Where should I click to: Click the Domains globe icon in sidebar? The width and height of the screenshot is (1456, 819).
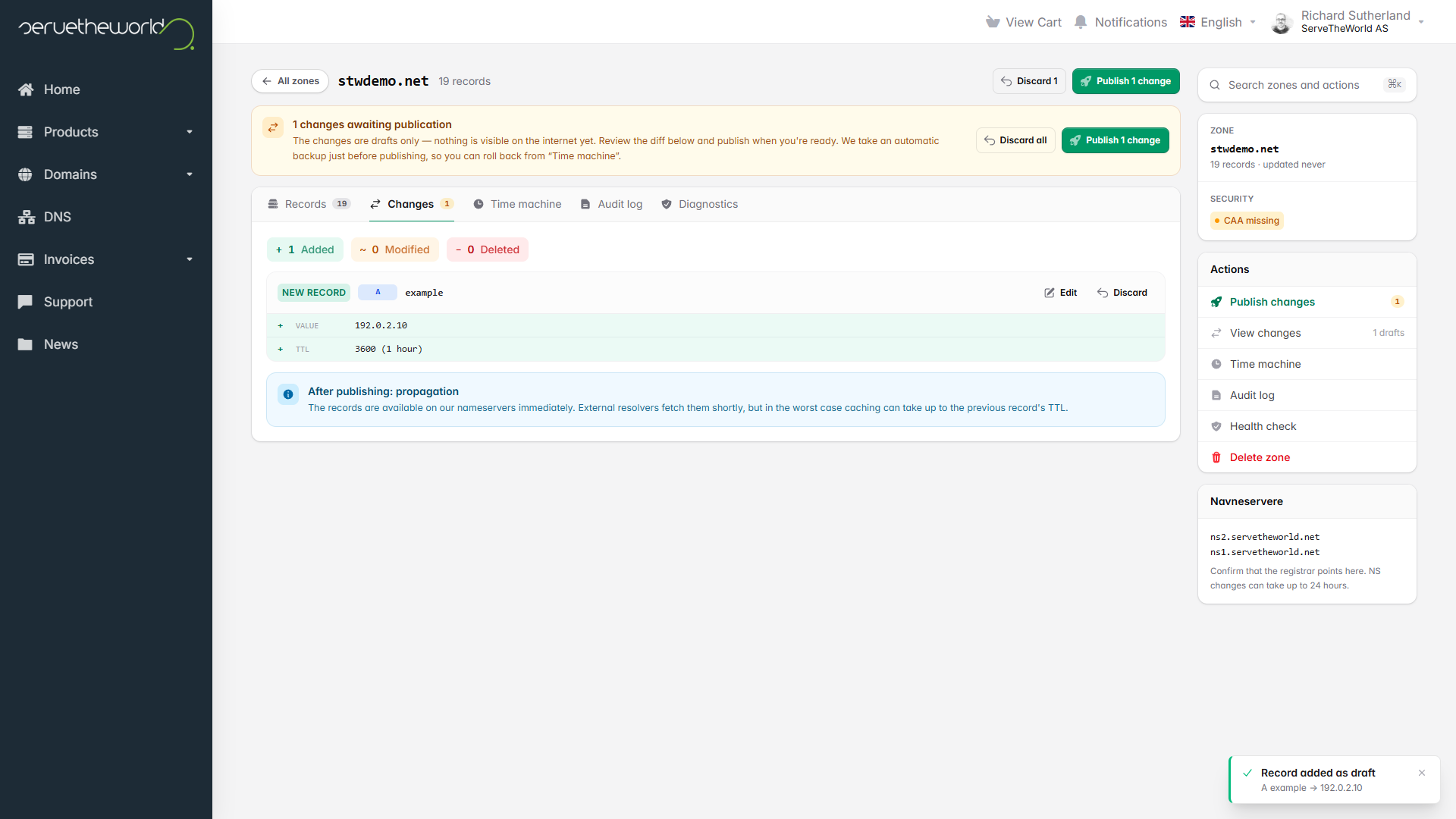(26, 174)
